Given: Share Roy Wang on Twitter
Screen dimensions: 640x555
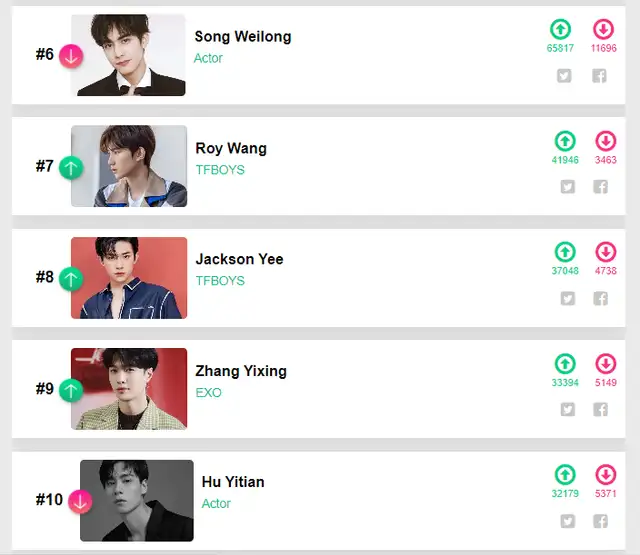Looking at the screenshot, I should [568, 186].
